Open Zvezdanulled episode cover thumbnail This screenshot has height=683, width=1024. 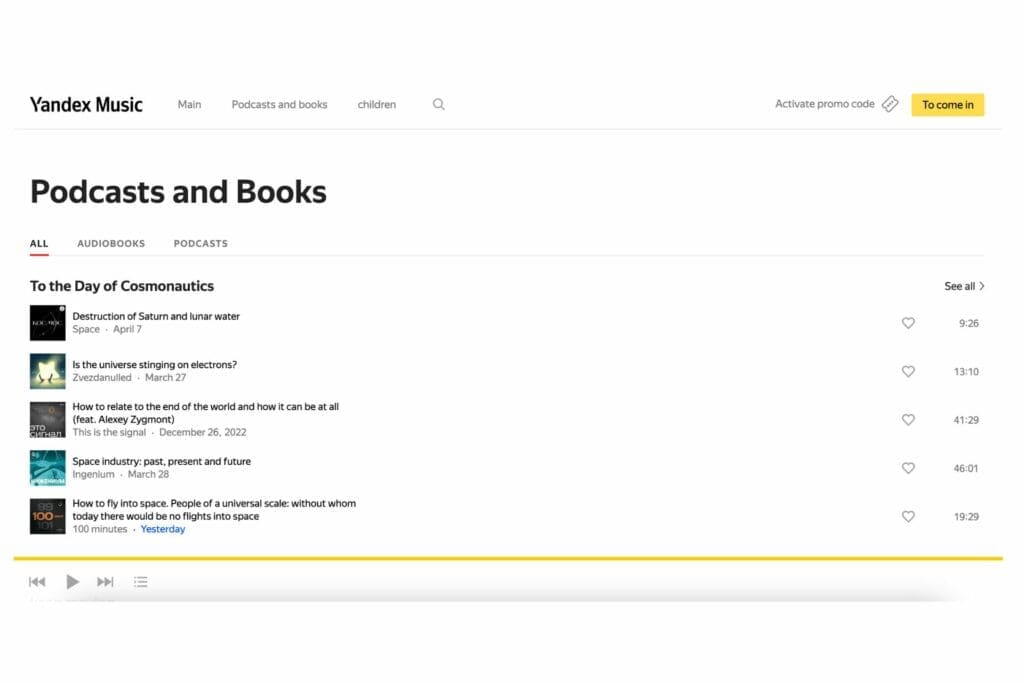point(48,371)
